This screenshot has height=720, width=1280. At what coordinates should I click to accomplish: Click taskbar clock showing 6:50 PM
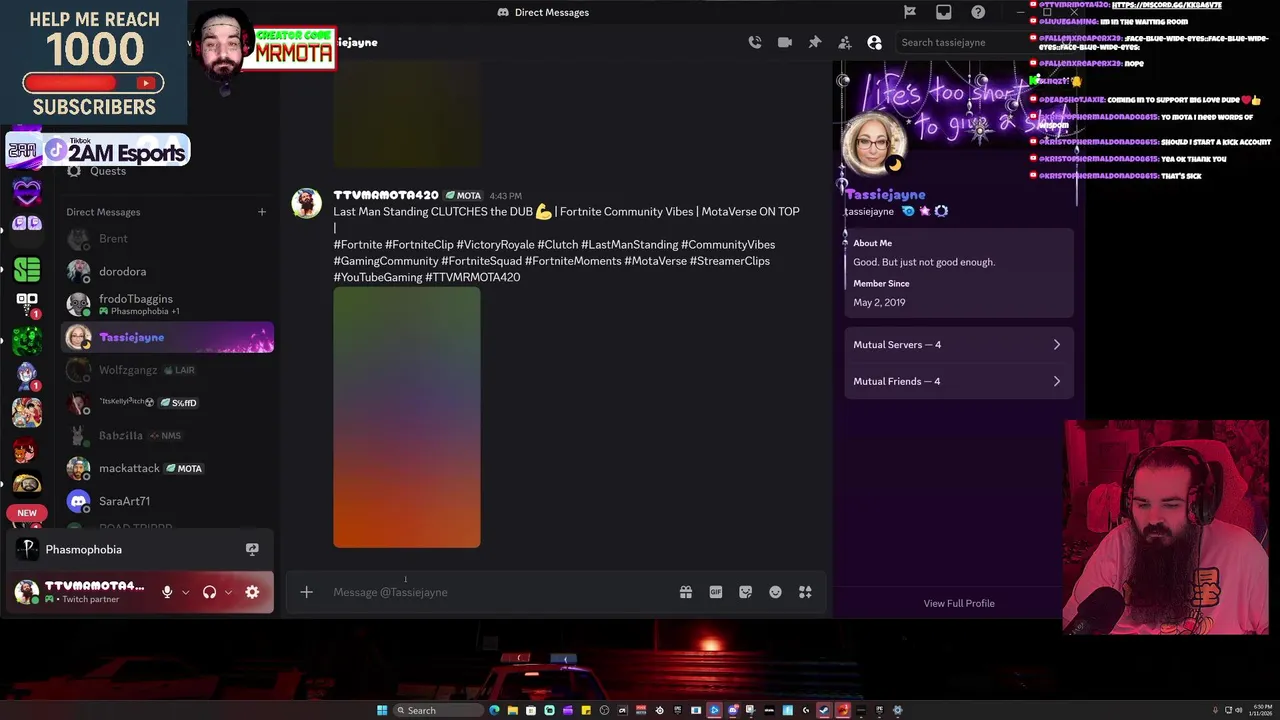click(1260, 711)
